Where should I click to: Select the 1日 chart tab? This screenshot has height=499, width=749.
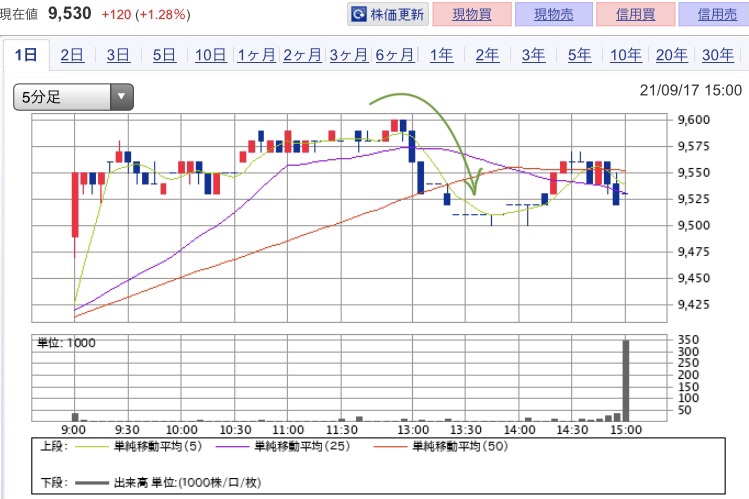point(26,55)
